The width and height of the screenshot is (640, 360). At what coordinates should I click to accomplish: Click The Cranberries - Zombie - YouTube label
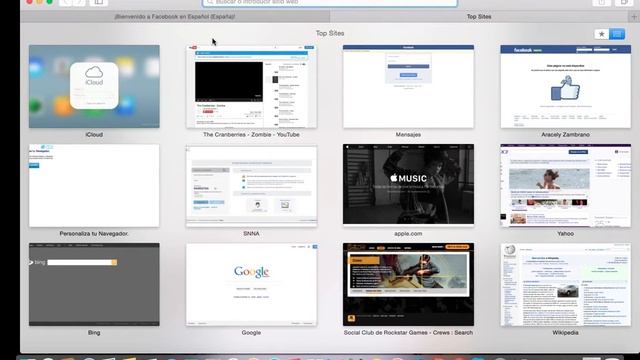click(251, 135)
